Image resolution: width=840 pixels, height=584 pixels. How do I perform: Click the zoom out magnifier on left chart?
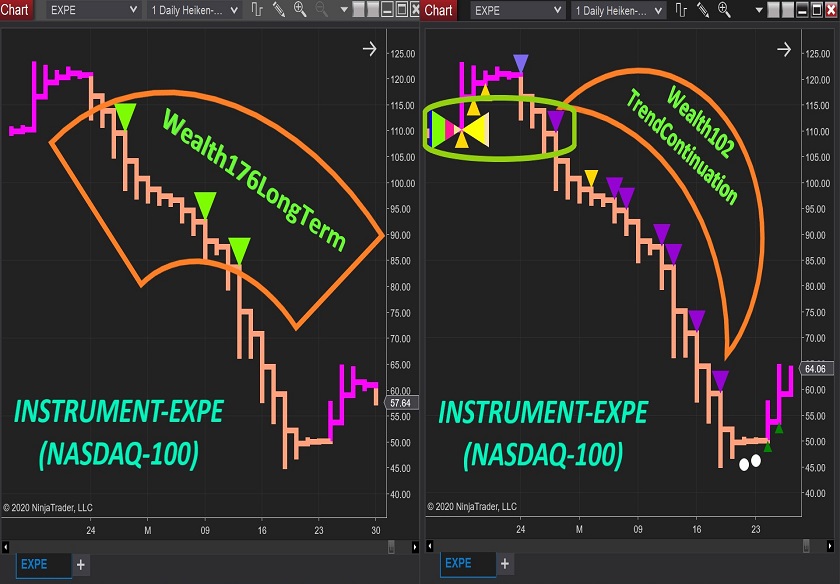click(x=322, y=10)
